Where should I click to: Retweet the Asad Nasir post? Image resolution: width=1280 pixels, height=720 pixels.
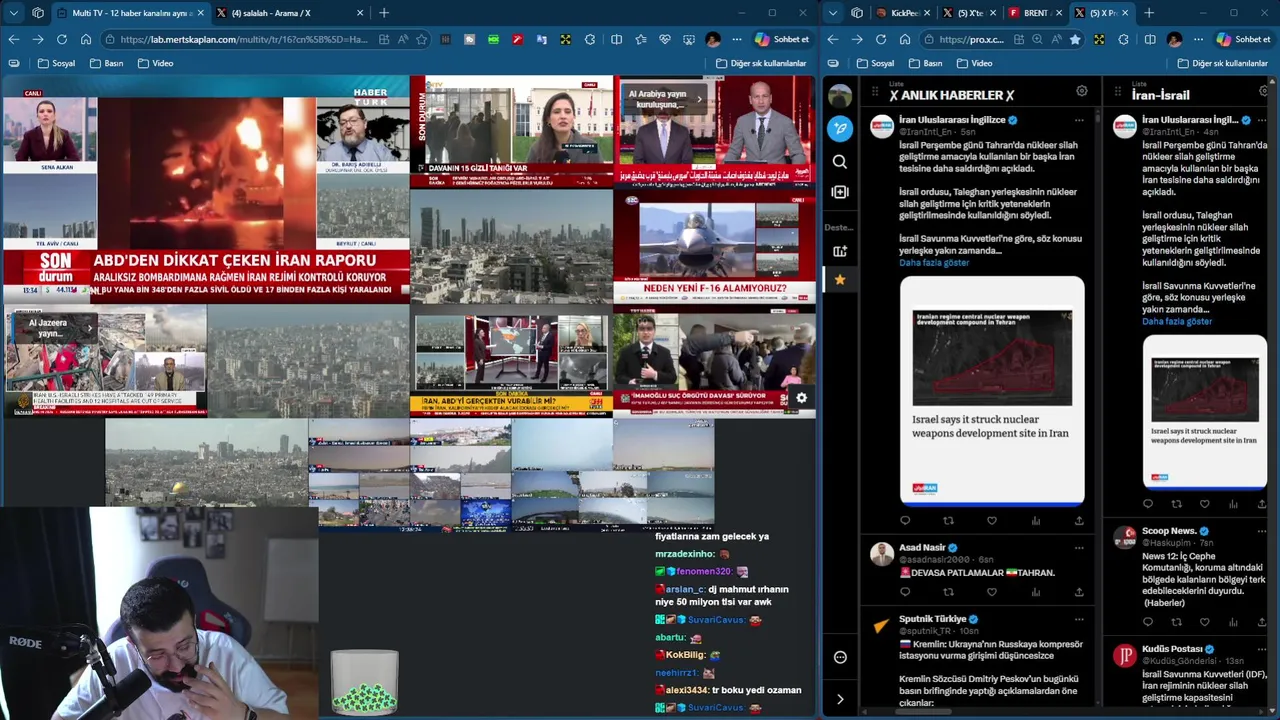click(948, 591)
